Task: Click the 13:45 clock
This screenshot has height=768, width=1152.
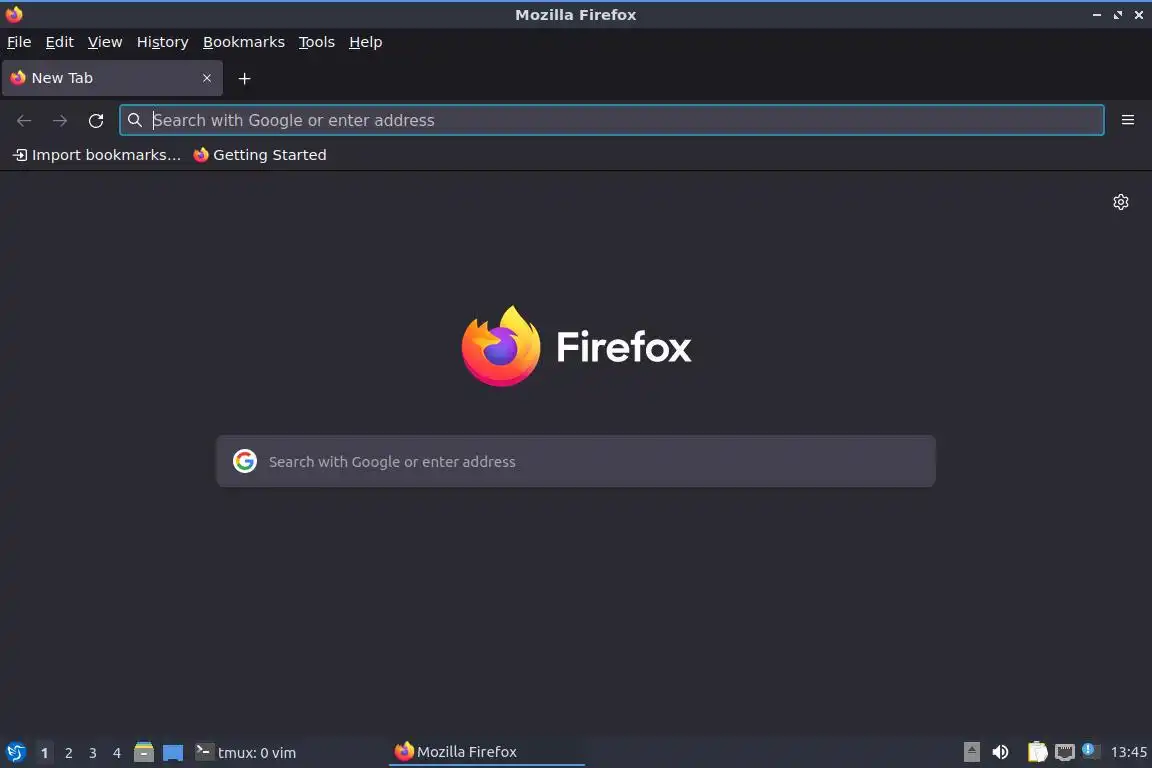Action: pos(1128,752)
